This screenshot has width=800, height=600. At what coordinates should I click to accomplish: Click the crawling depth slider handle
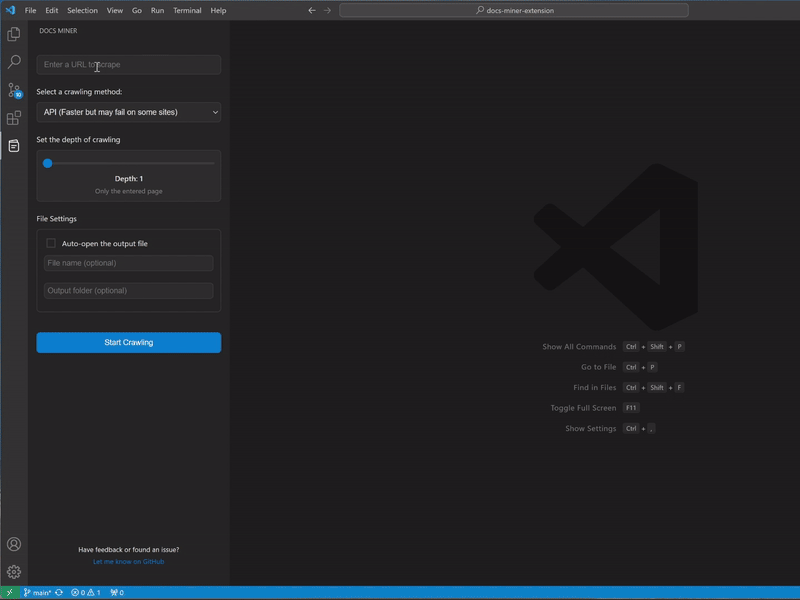47,163
